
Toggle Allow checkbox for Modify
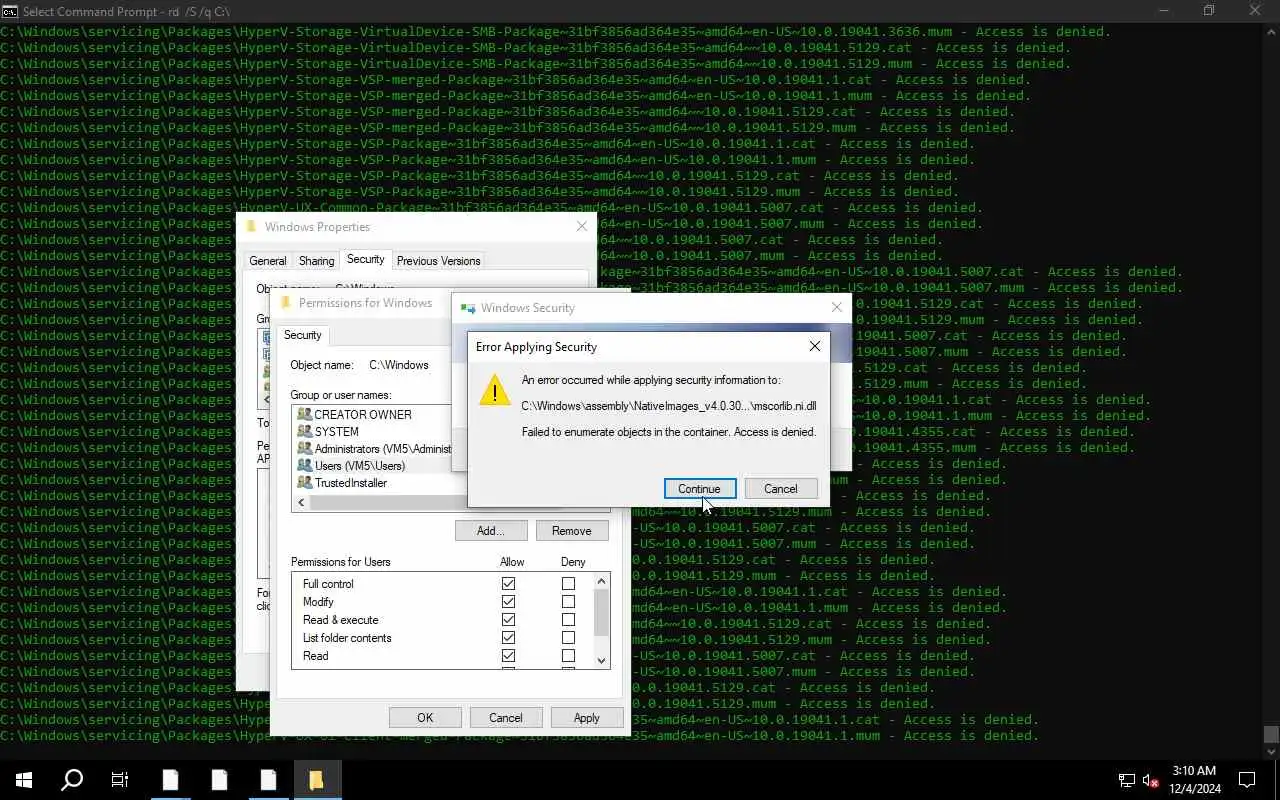508,602
